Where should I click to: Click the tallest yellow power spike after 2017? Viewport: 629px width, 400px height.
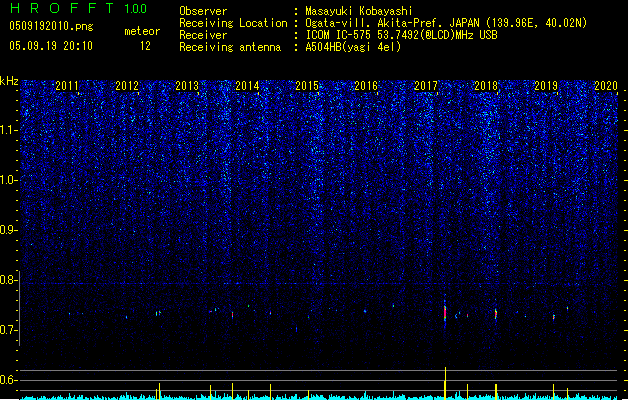pos(445,383)
